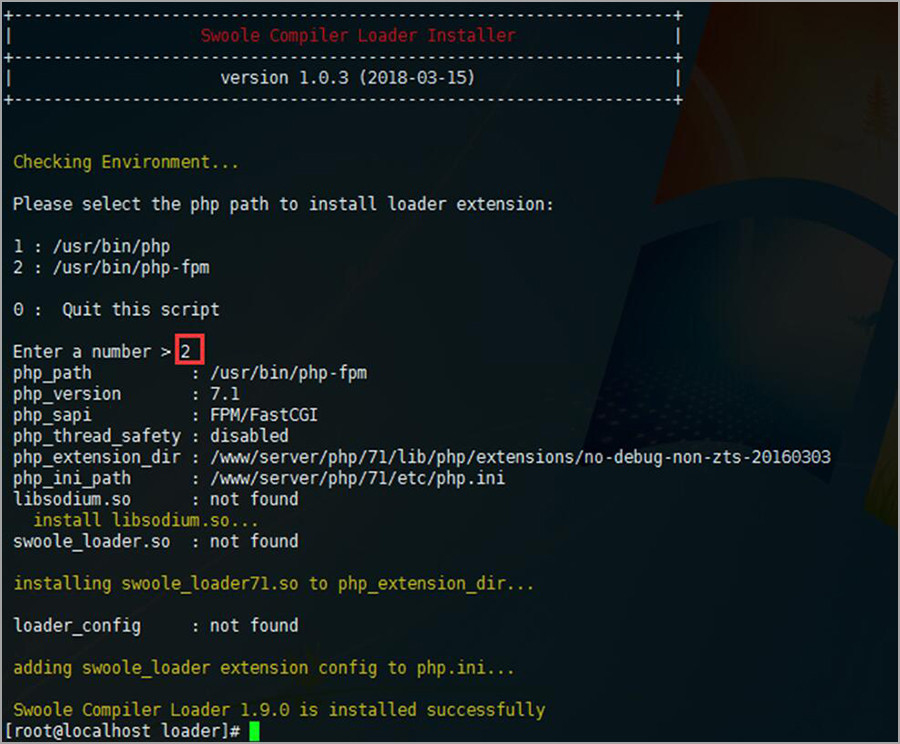This screenshot has height=744, width=900.
Task: Click the "php_ini_path" label
Action: (x=72, y=479)
